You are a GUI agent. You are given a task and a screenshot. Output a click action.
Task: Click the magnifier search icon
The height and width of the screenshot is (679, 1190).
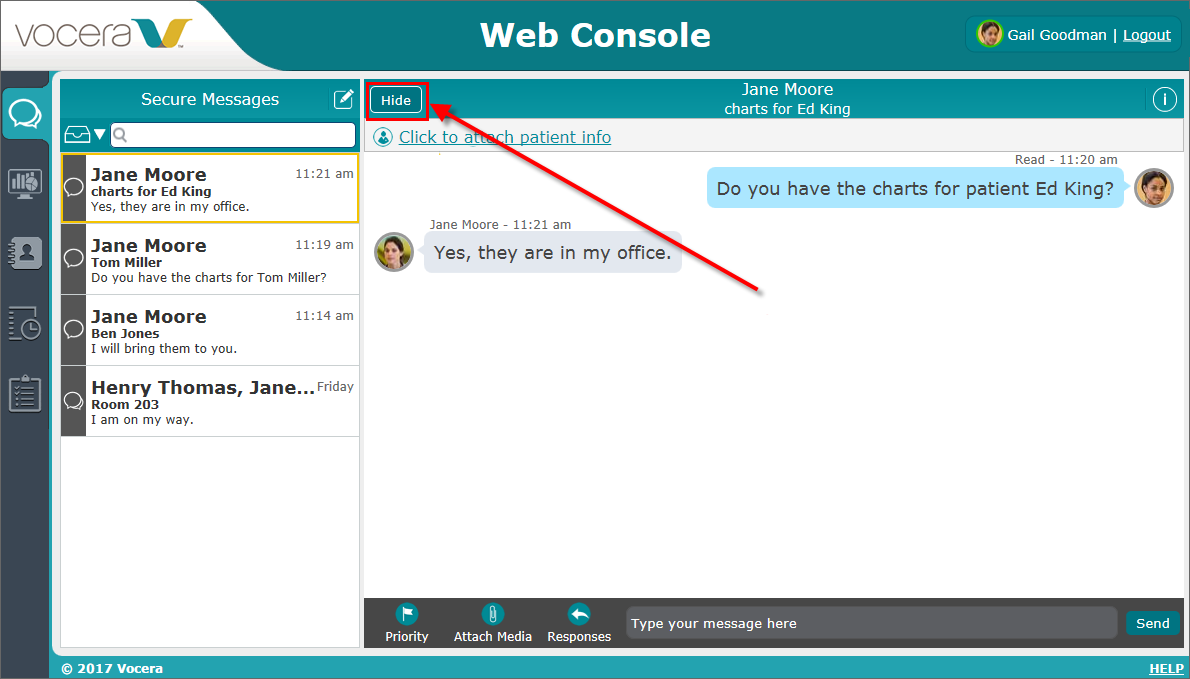click(x=120, y=135)
